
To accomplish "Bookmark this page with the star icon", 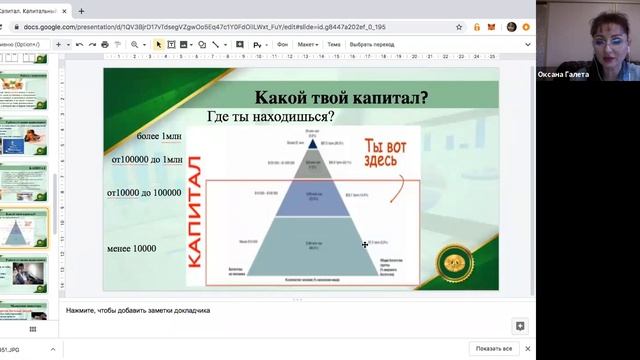I will tap(459, 27).
